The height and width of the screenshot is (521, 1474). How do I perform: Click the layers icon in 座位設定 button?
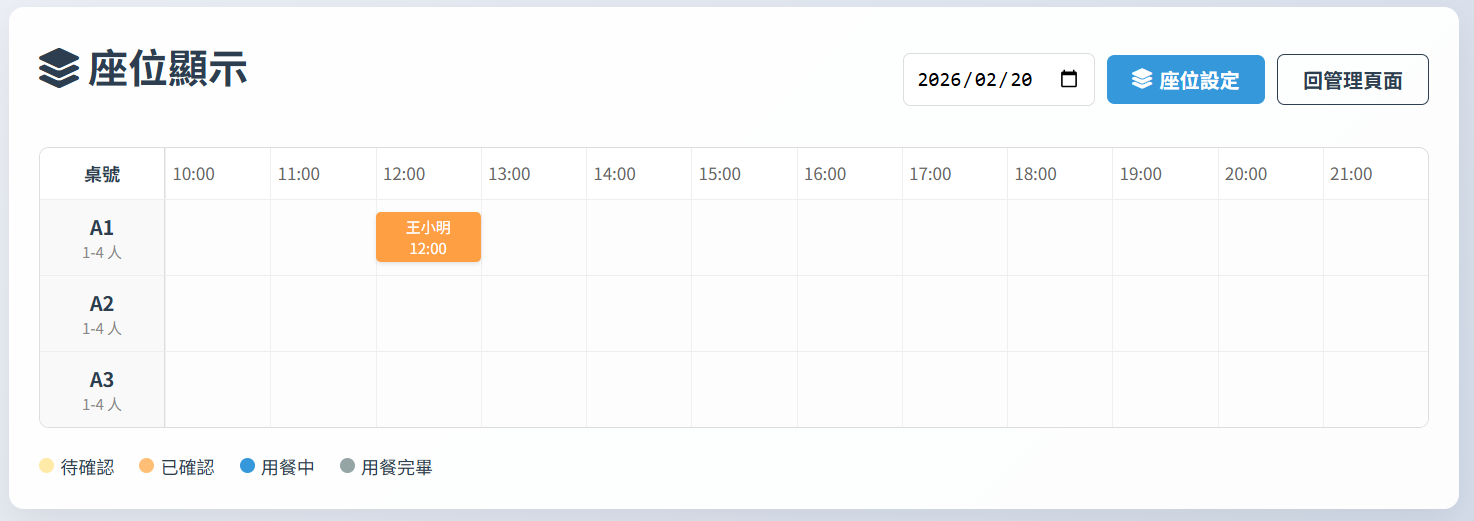click(1142, 79)
